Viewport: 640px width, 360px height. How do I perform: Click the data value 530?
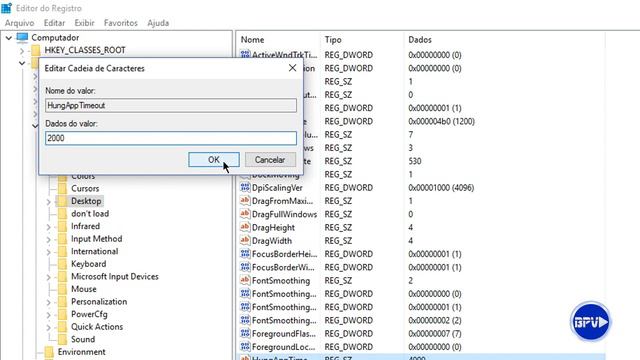[x=415, y=161]
